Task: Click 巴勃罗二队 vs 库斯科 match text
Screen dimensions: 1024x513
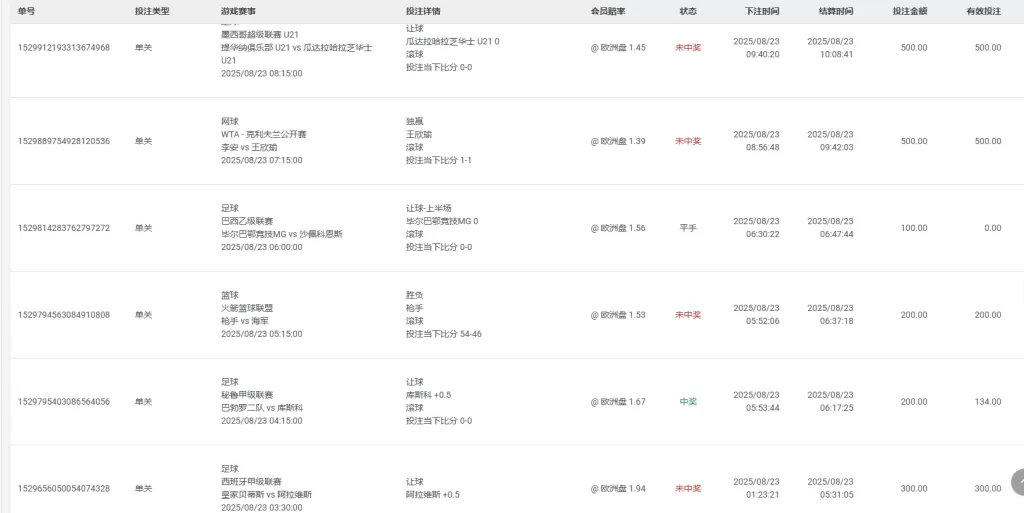Action: point(262,408)
